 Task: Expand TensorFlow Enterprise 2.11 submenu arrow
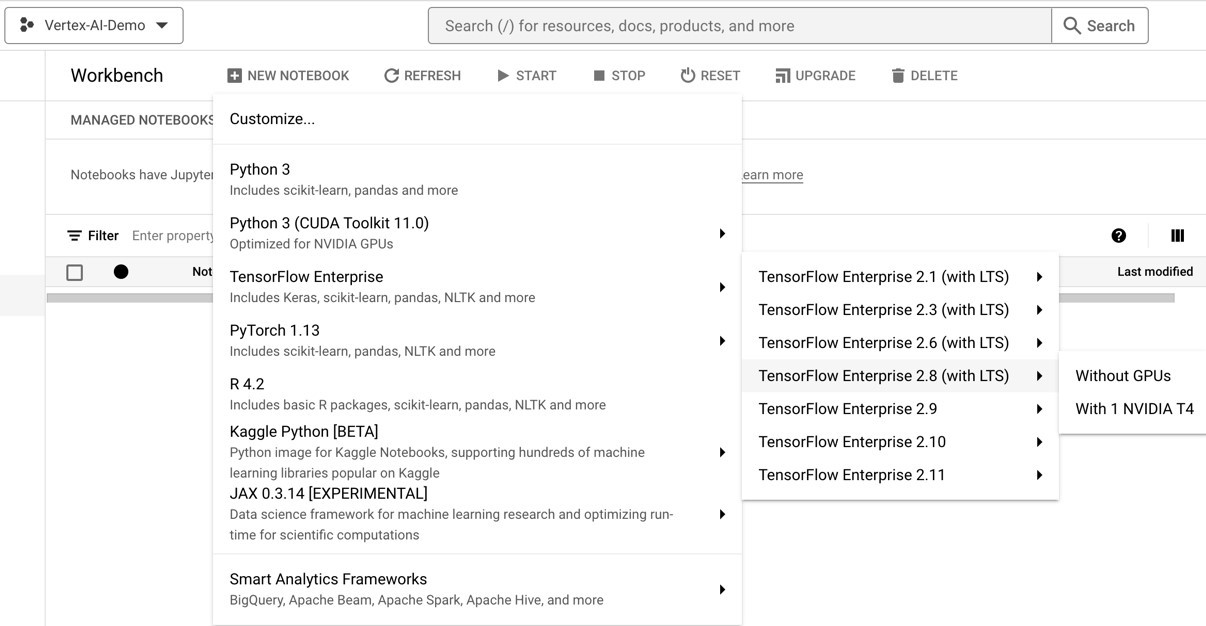coord(1040,475)
